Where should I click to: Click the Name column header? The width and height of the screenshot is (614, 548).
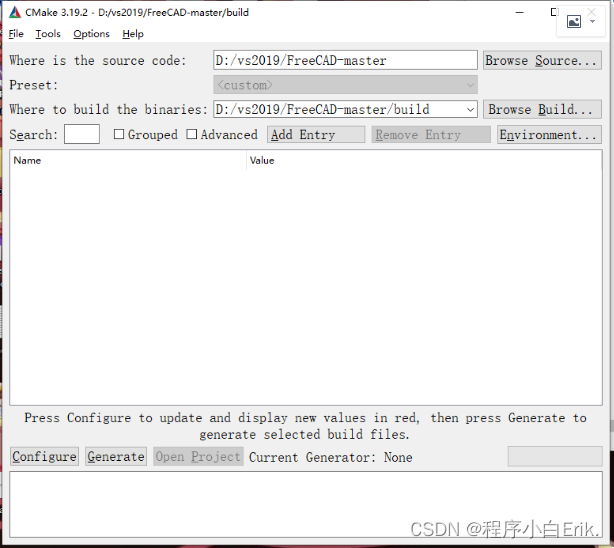[128, 160]
